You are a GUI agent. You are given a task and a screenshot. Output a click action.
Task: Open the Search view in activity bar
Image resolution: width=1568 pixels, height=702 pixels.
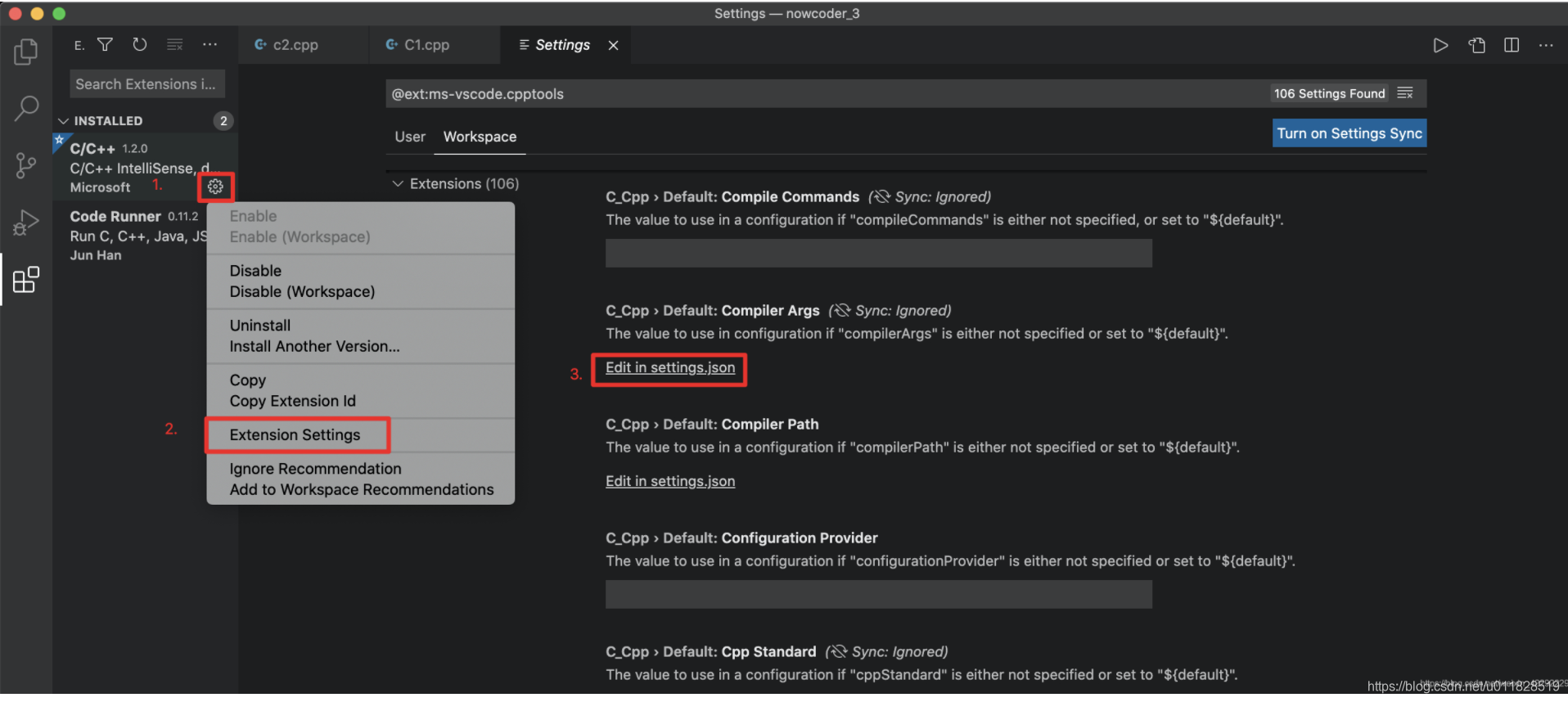point(26,108)
